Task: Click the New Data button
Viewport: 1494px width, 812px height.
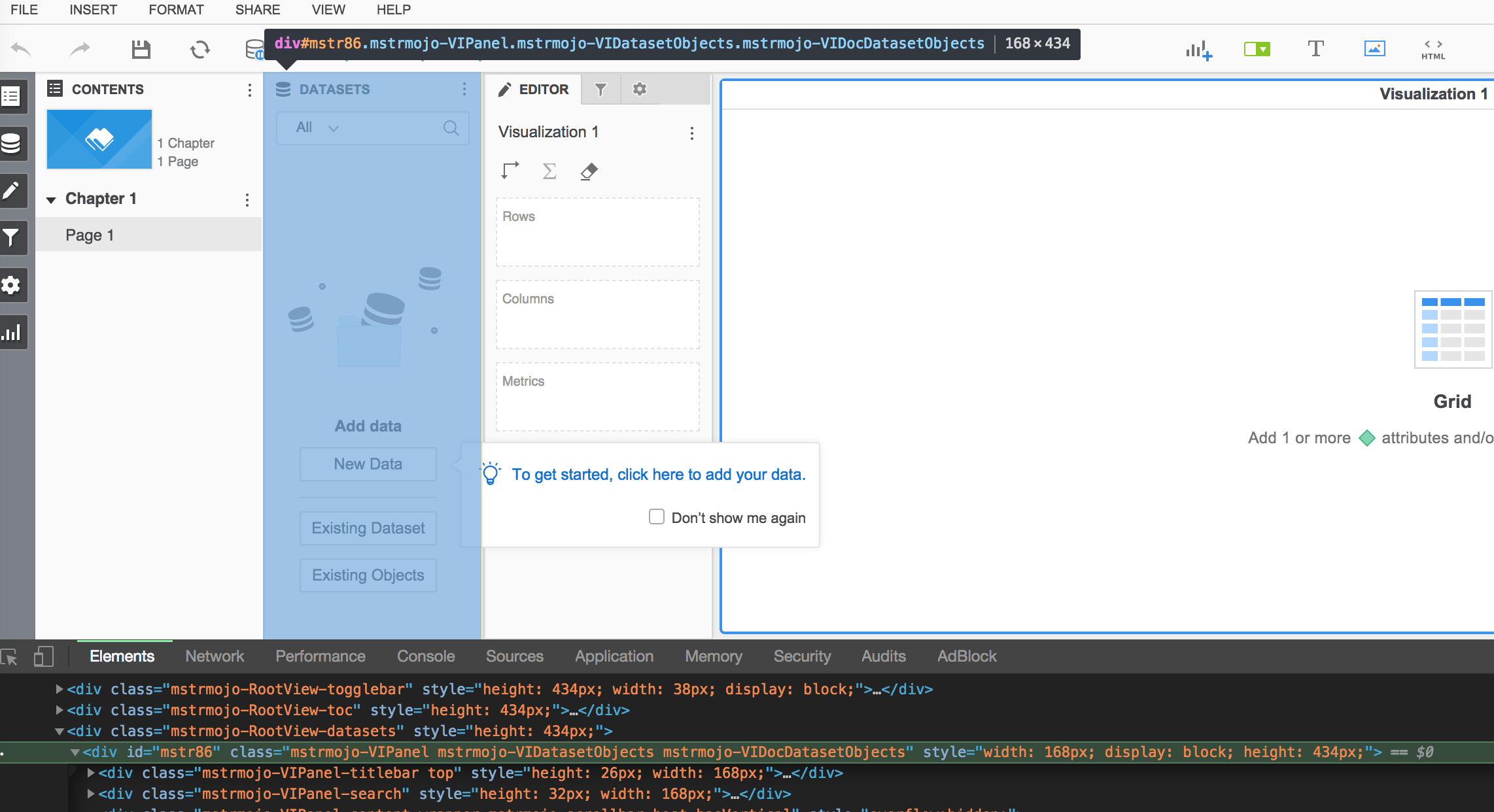Action: point(368,464)
